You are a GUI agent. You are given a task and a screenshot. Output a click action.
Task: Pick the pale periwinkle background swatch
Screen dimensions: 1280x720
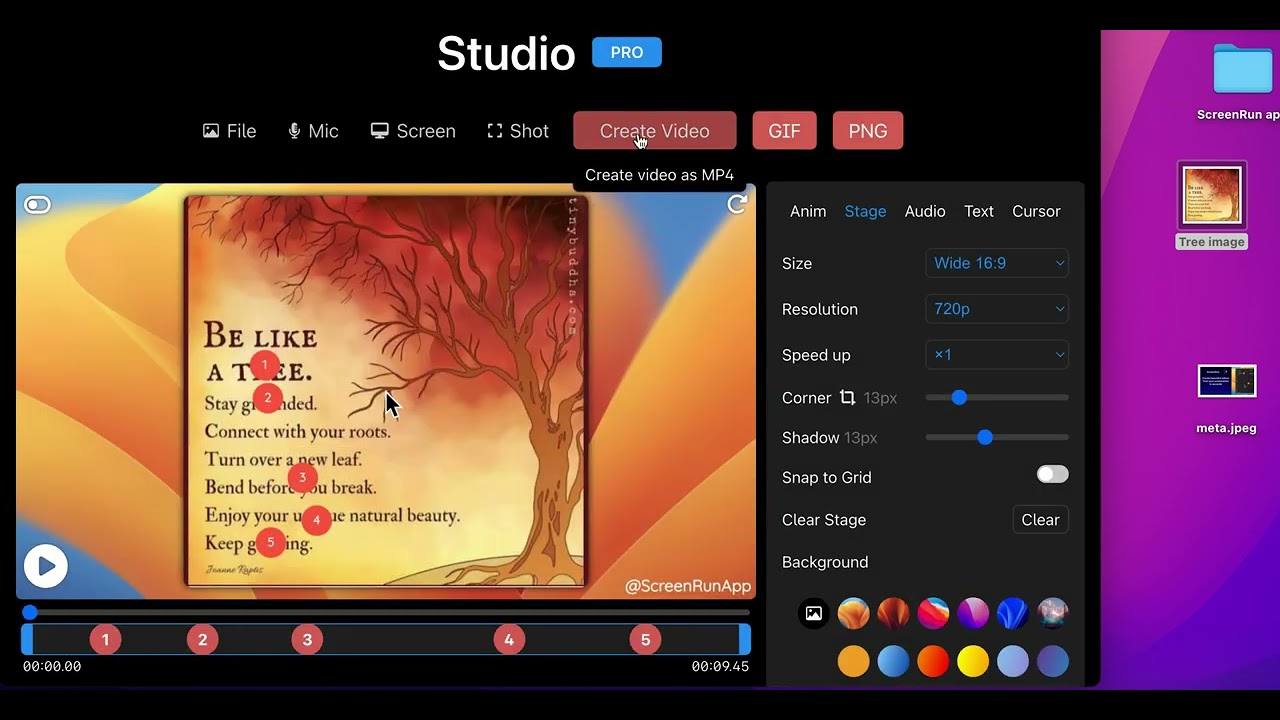(x=1013, y=661)
